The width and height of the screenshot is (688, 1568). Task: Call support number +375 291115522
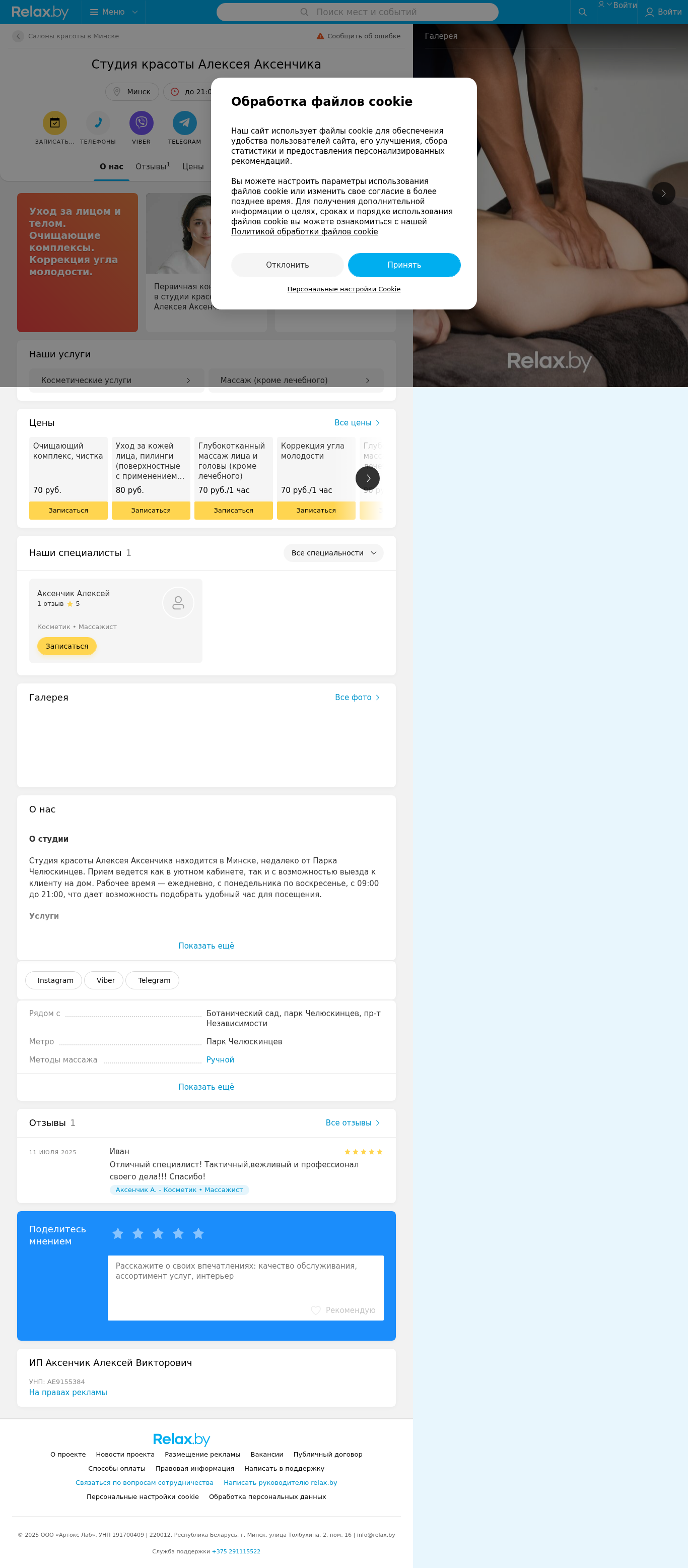(236, 1551)
